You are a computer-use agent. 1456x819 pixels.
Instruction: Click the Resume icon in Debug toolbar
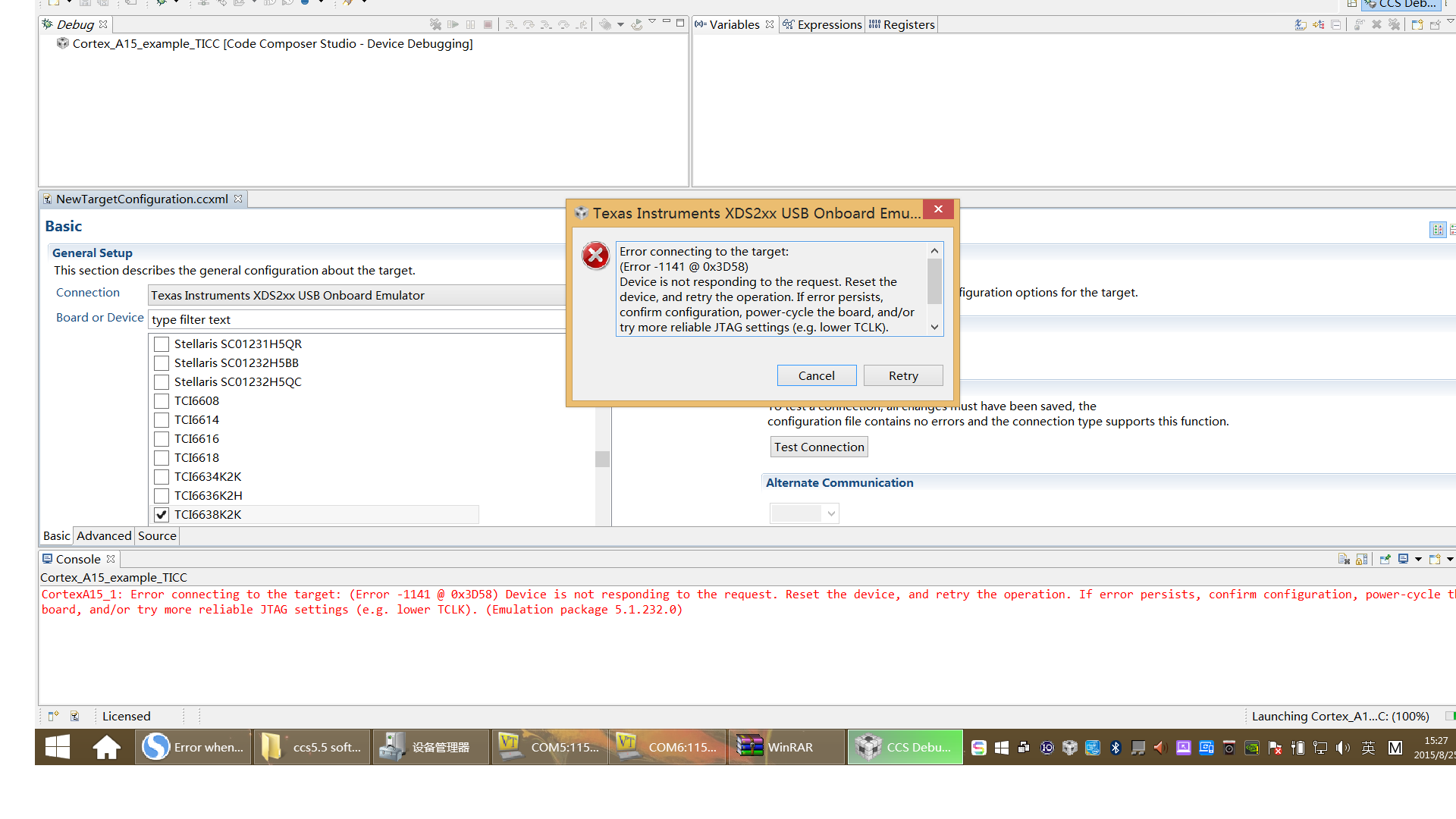pos(453,24)
